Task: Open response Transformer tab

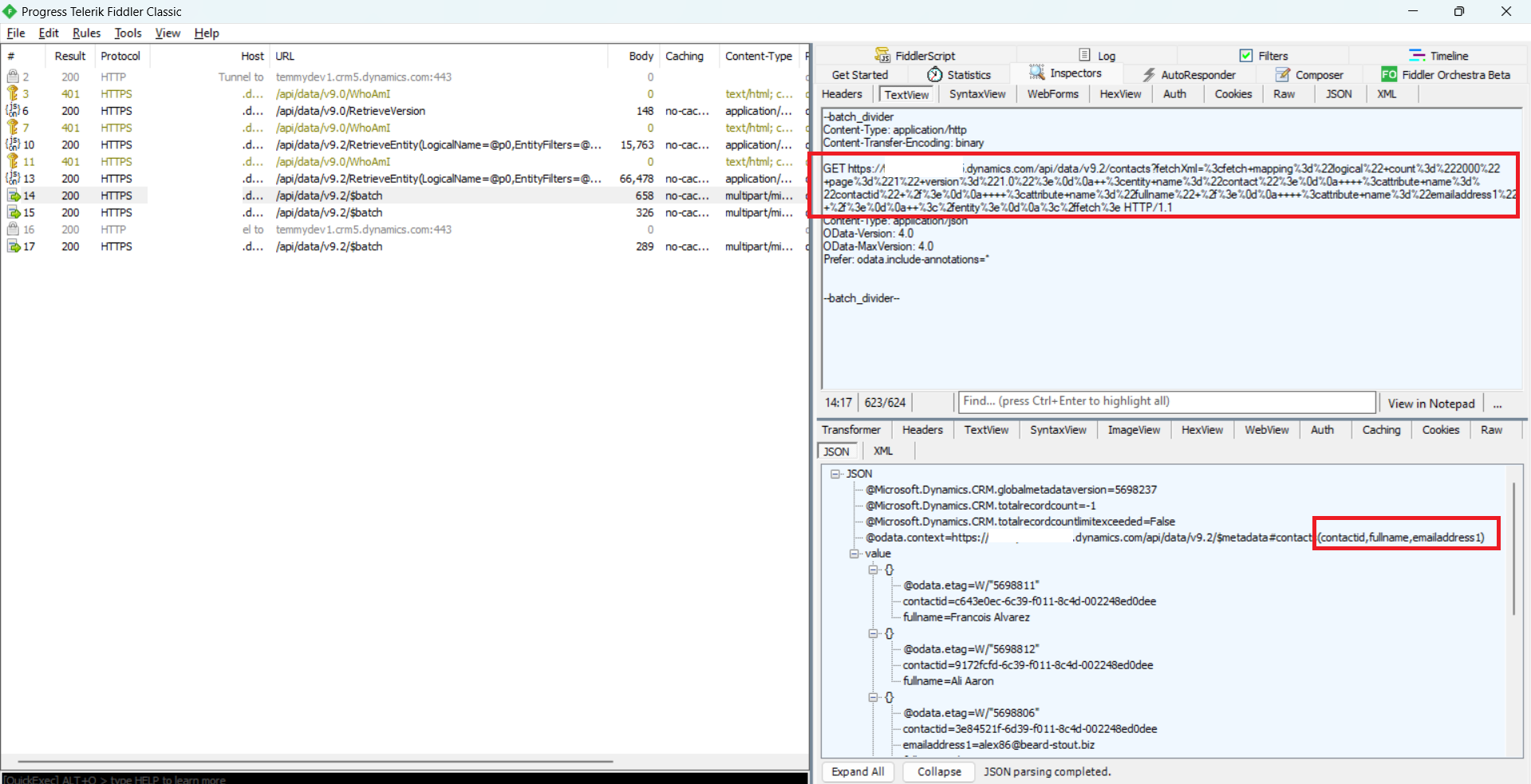Action: pos(850,430)
